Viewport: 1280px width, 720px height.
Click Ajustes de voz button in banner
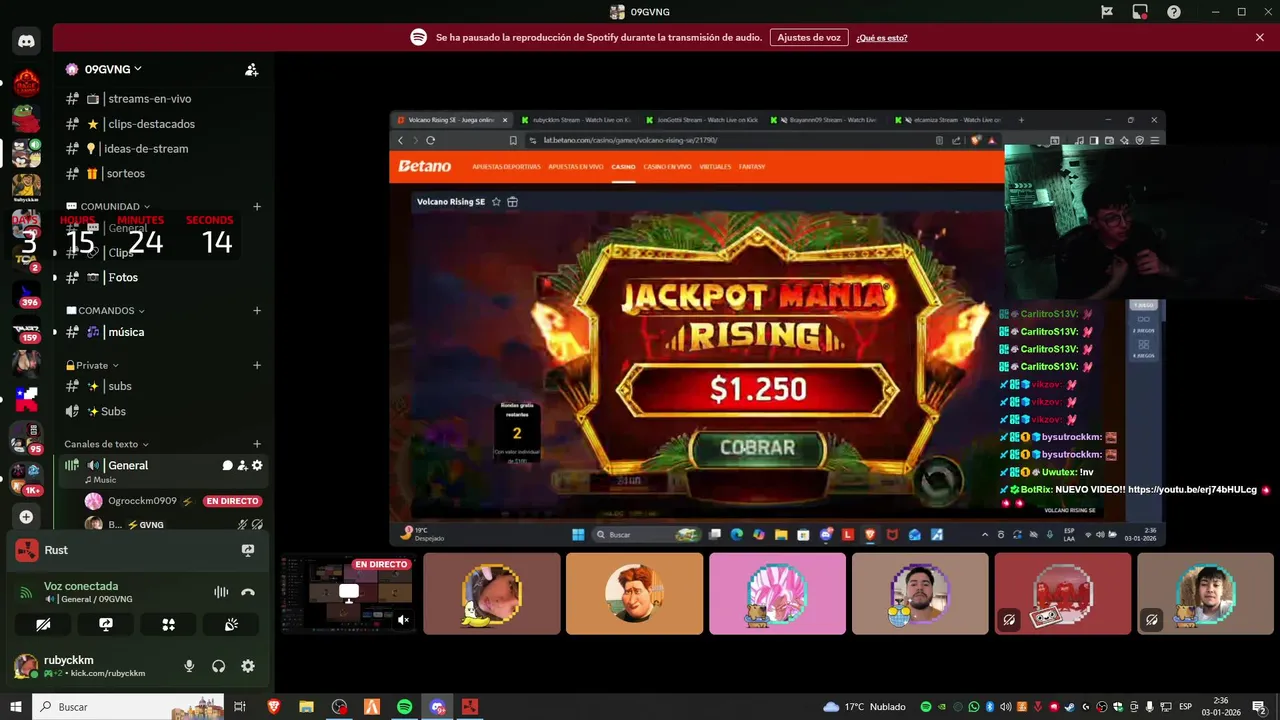(809, 37)
